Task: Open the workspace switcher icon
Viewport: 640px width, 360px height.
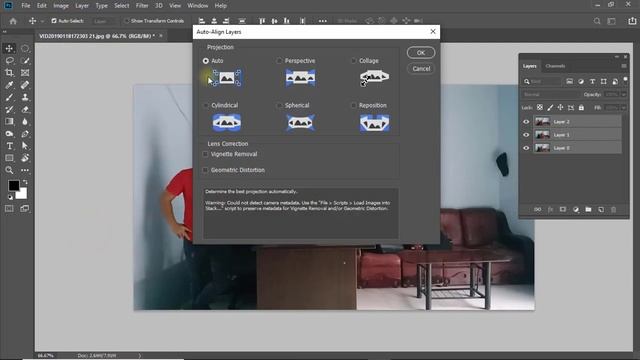Action: 611,21
